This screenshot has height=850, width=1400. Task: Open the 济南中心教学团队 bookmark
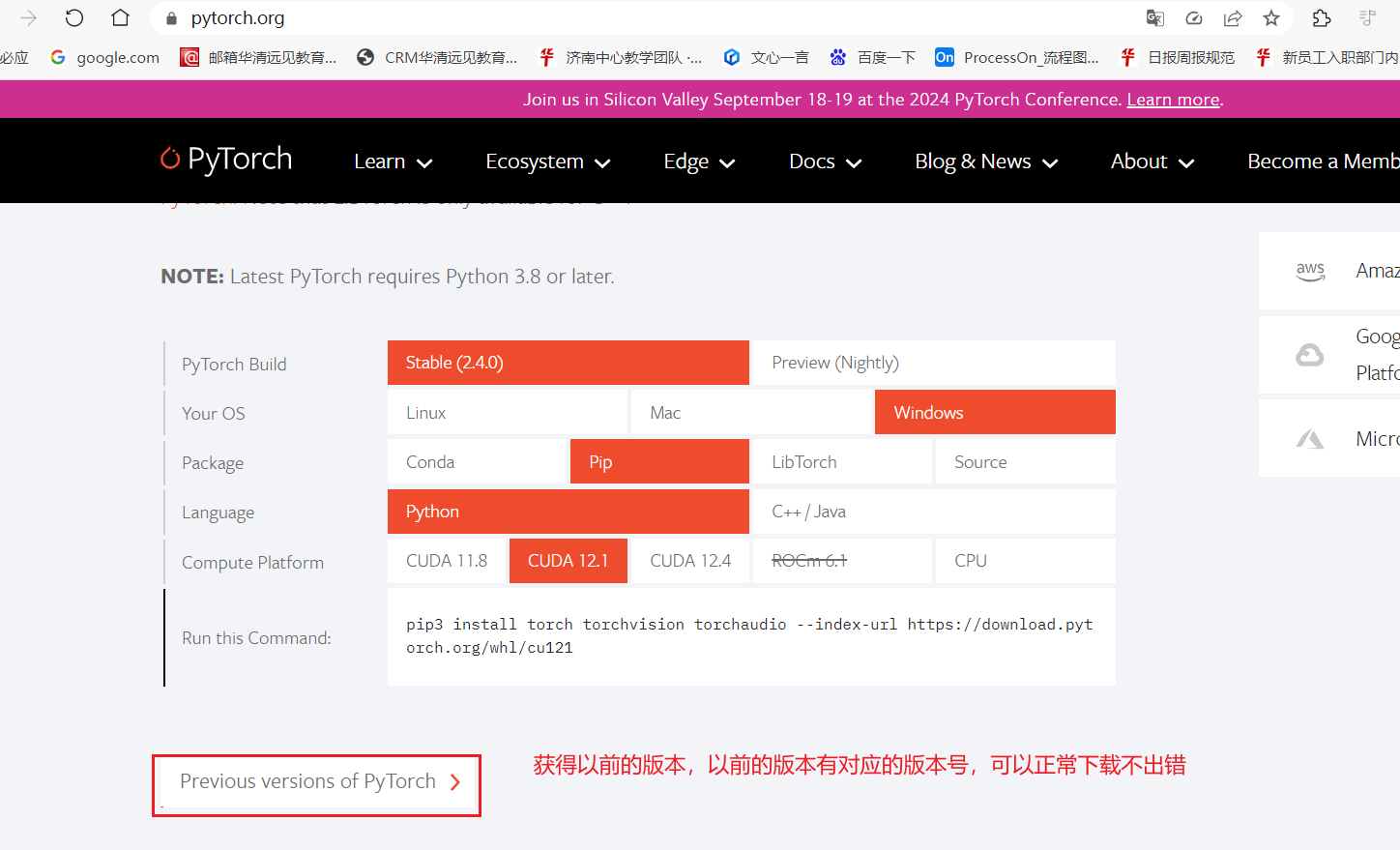[x=621, y=57]
